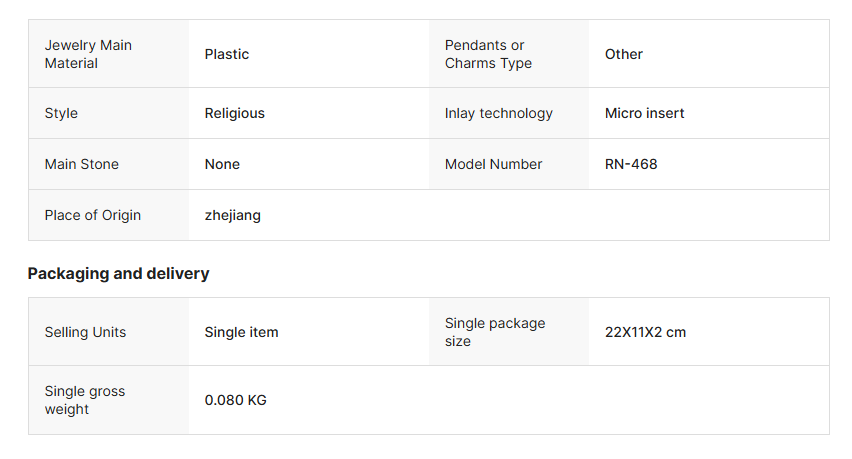Select the None value for Main Stone
Viewport: 852px width, 459px height.
222,164
